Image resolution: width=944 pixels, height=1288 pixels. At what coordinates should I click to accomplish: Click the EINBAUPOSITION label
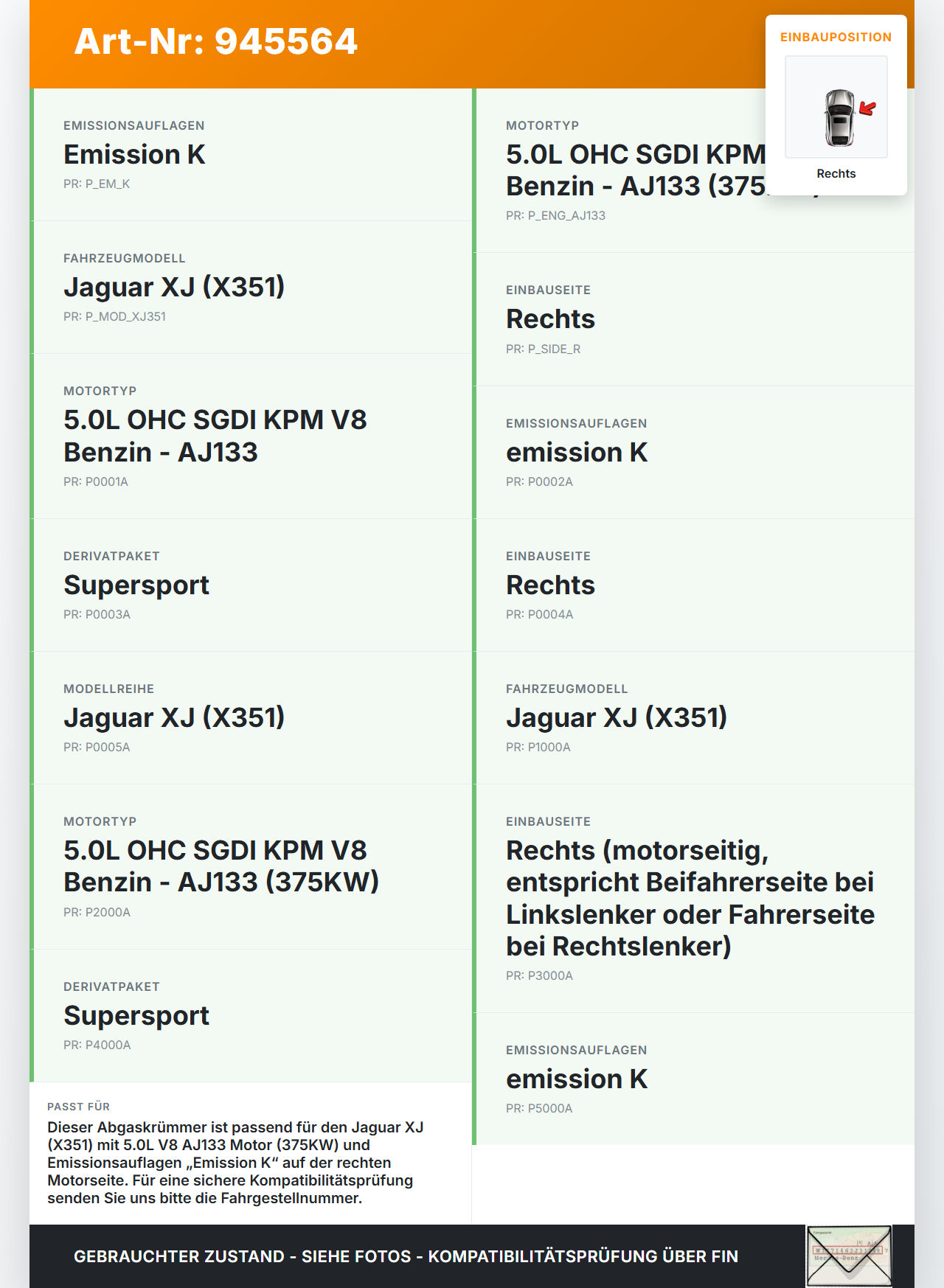tap(836, 37)
